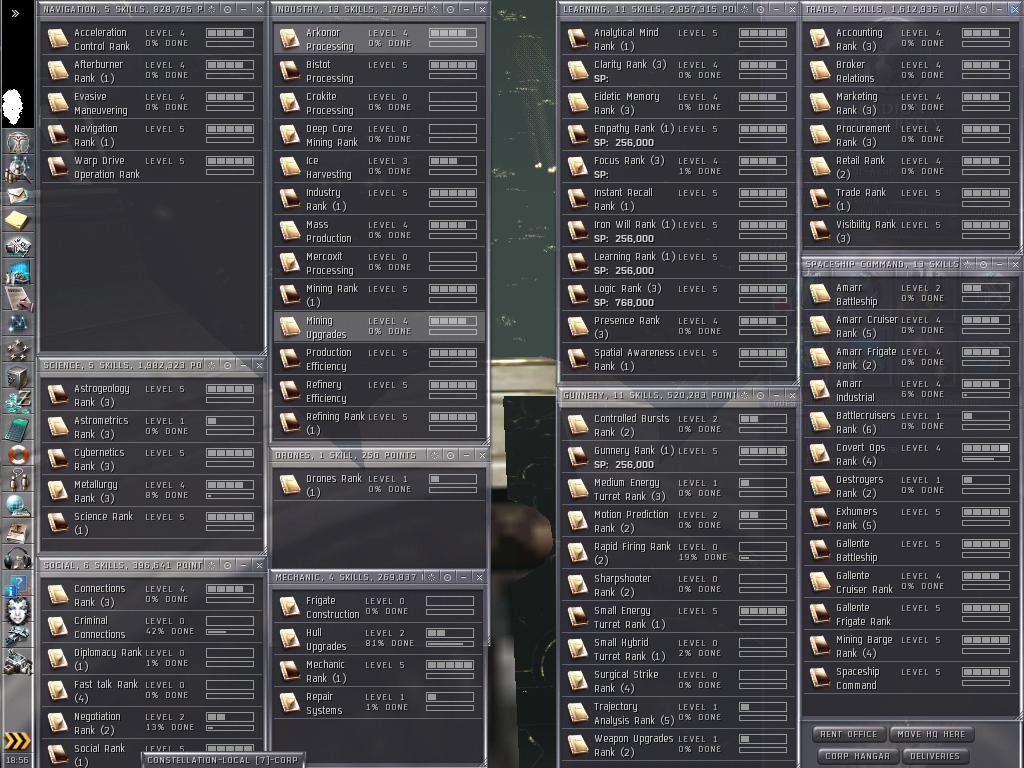This screenshot has width=1024, height=768.
Task: Open the green calculator sidebar icon
Action: pyautogui.click(x=18, y=428)
